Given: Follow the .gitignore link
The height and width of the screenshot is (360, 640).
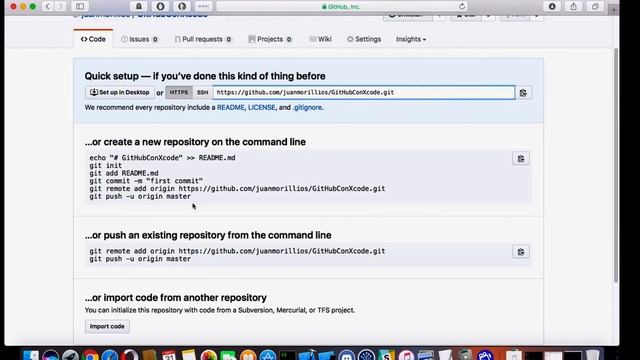Looking at the screenshot, I should tap(308, 107).
